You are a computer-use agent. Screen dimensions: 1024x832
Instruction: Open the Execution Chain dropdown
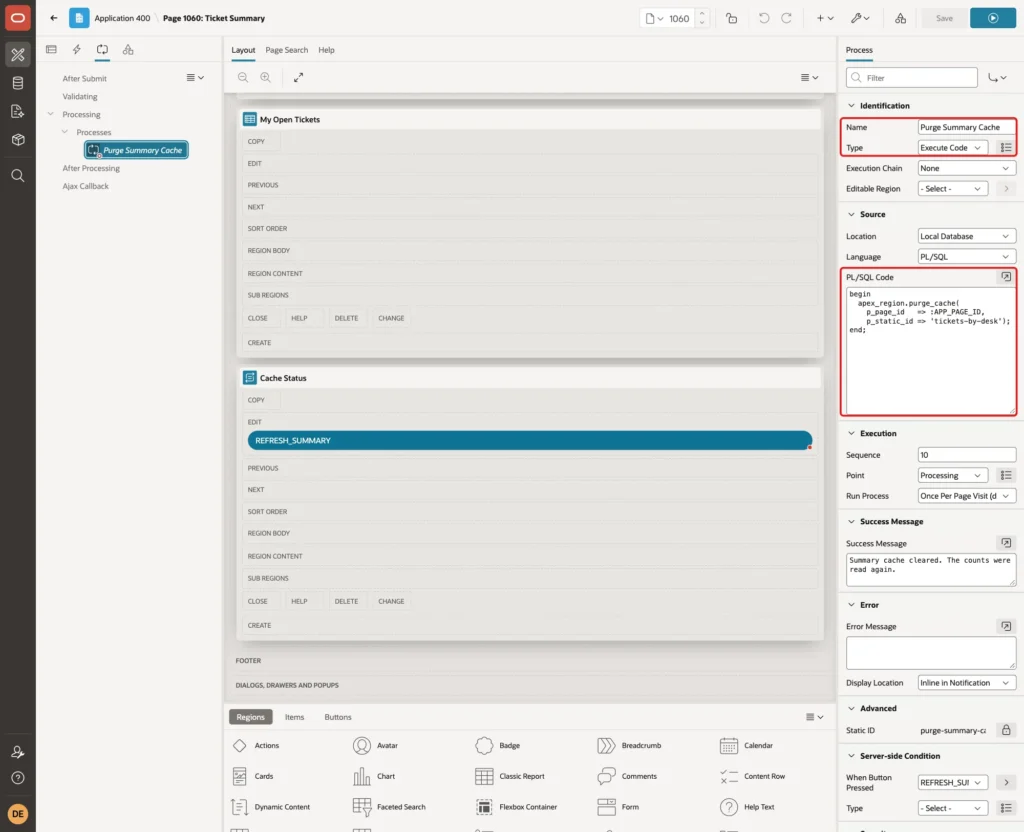click(967, 168)
